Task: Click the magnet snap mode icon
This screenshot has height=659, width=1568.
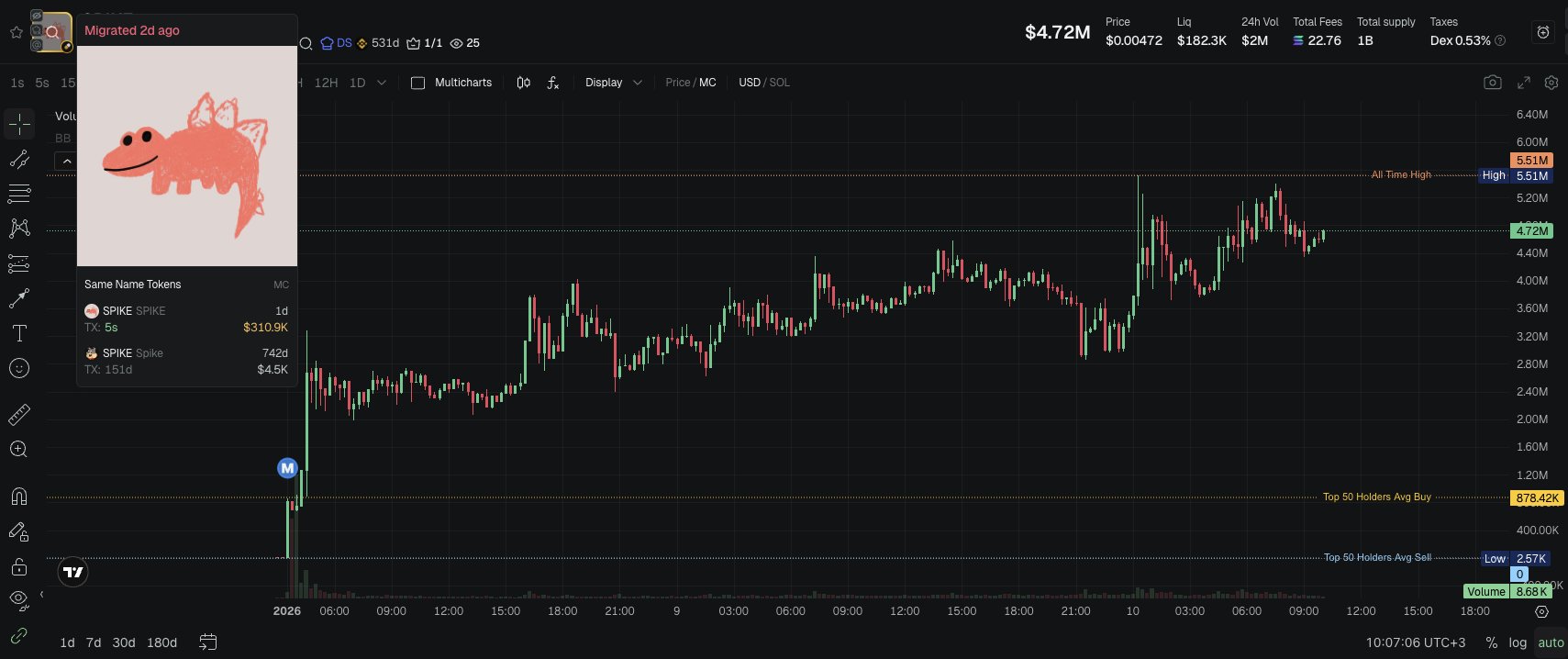Action: 19,497
